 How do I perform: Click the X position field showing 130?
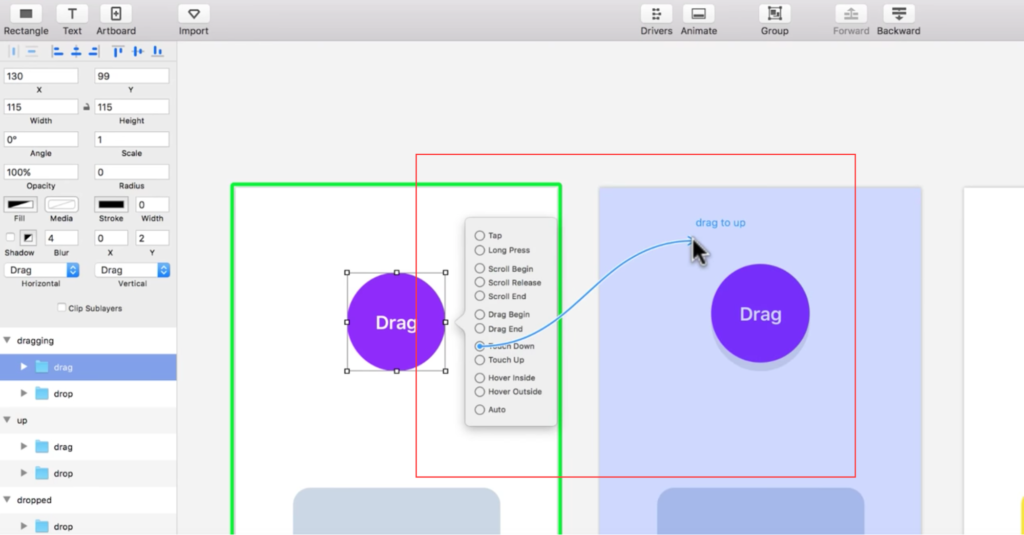tap(40, 76)
